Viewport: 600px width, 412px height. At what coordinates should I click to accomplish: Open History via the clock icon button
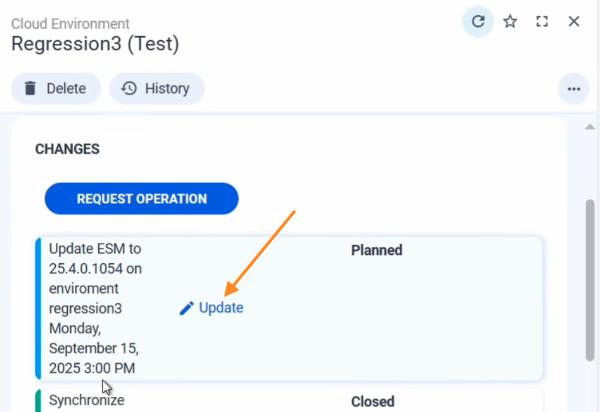[156, 88]
